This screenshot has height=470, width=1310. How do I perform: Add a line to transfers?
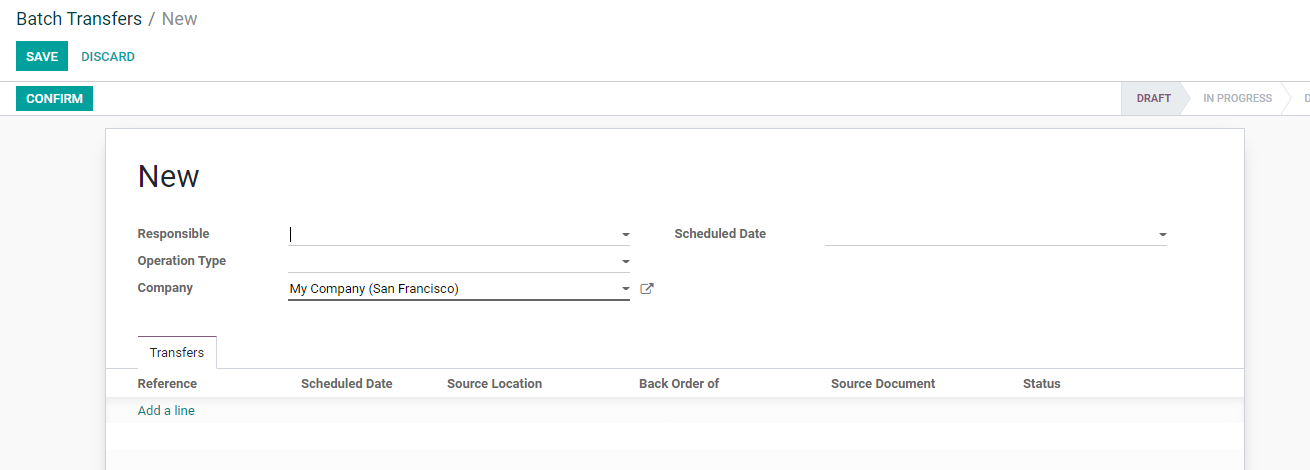click(x=166, y=411)
